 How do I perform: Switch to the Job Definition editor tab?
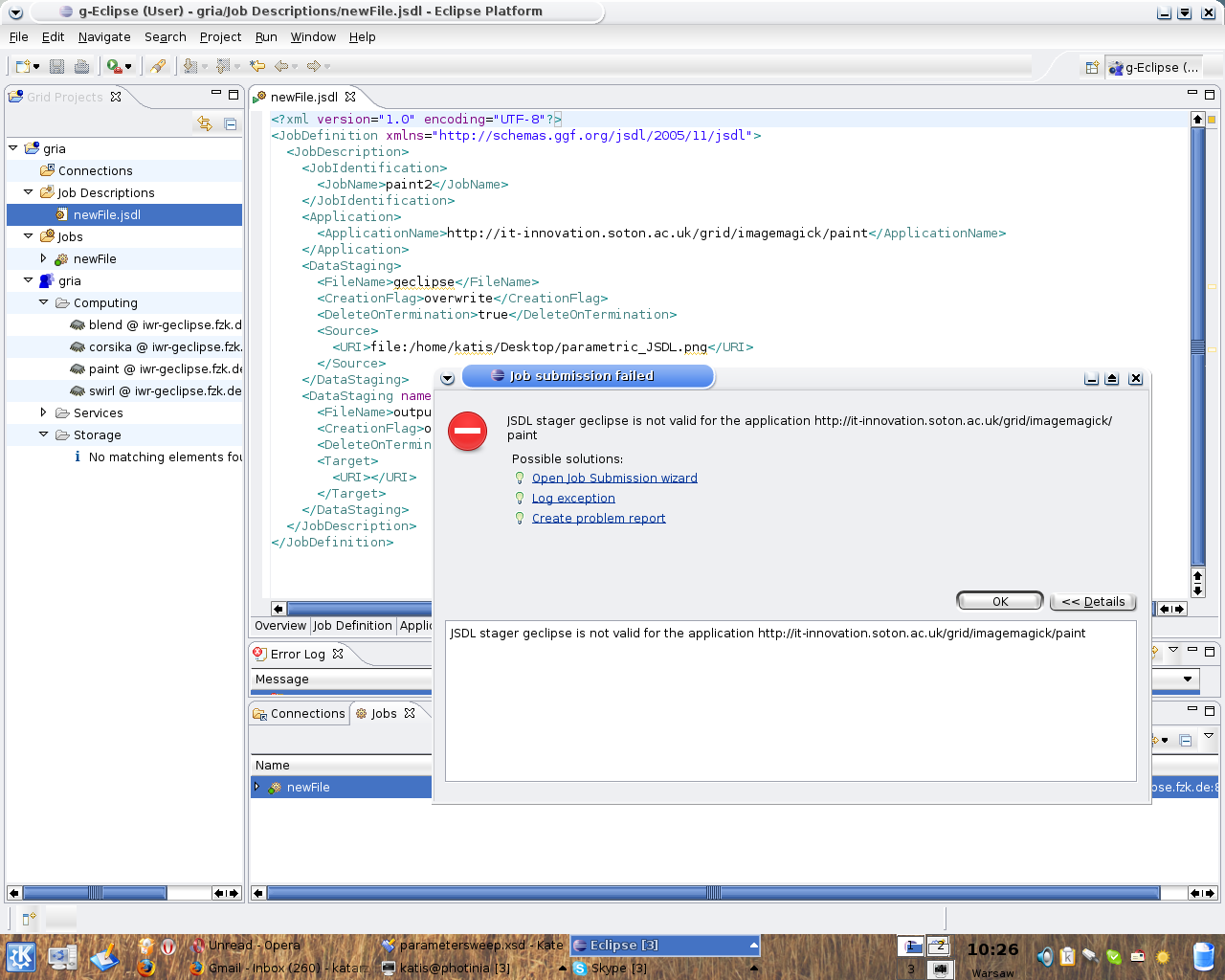point(352,626)
